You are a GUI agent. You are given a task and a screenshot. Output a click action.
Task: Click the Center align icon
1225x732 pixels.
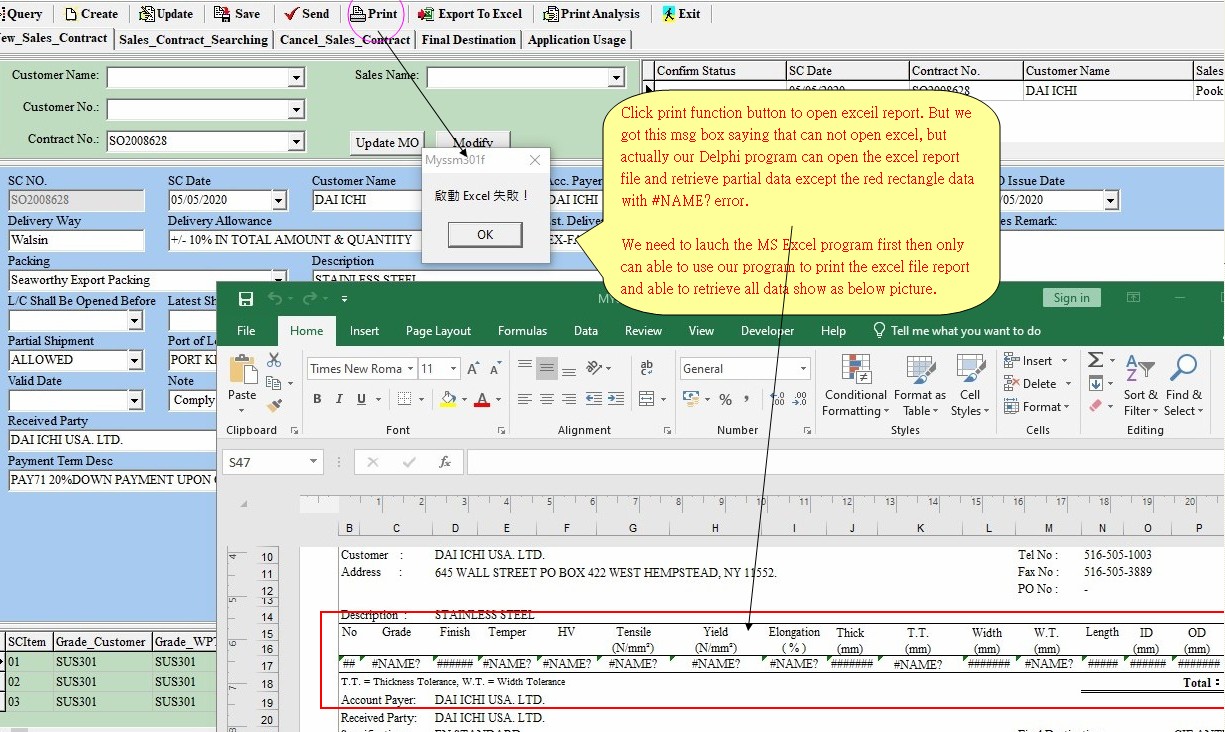pyautogui.click(x=547, y=399)
